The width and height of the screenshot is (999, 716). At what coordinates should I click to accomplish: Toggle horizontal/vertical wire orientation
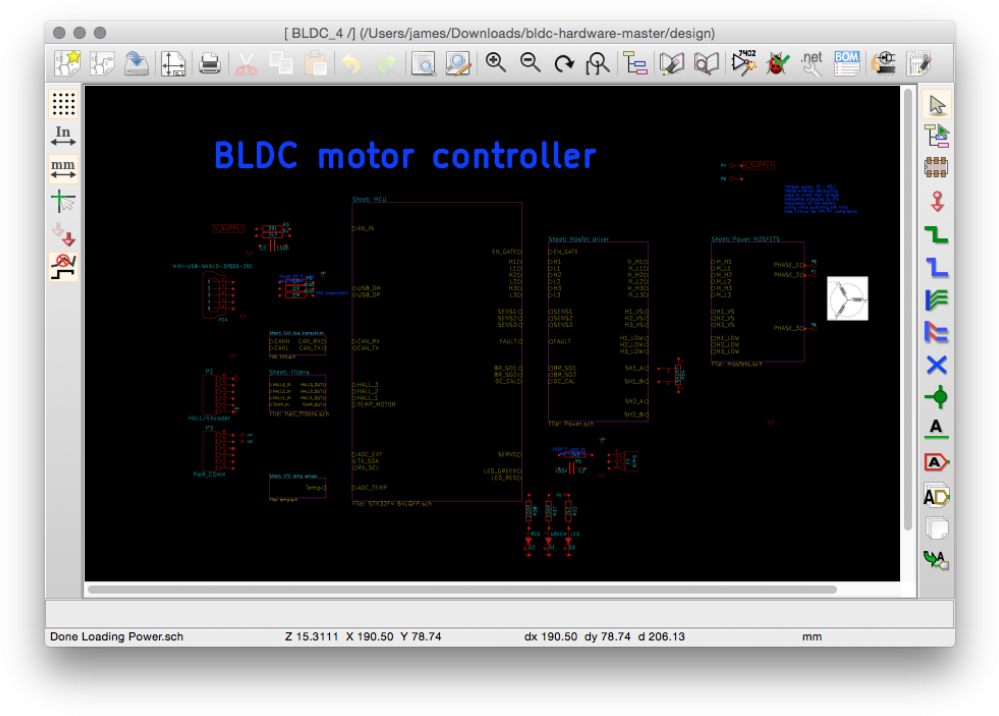(x=63, y=267)
